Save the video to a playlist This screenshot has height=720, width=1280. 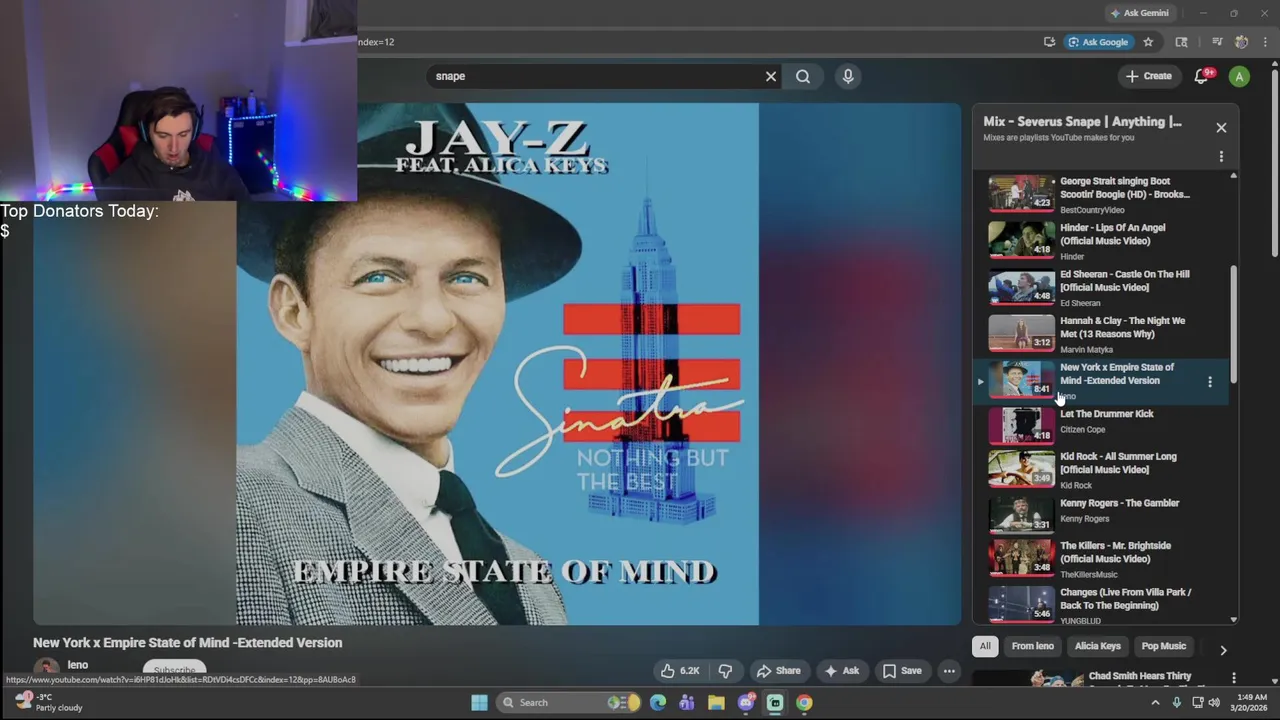(902, 671)
